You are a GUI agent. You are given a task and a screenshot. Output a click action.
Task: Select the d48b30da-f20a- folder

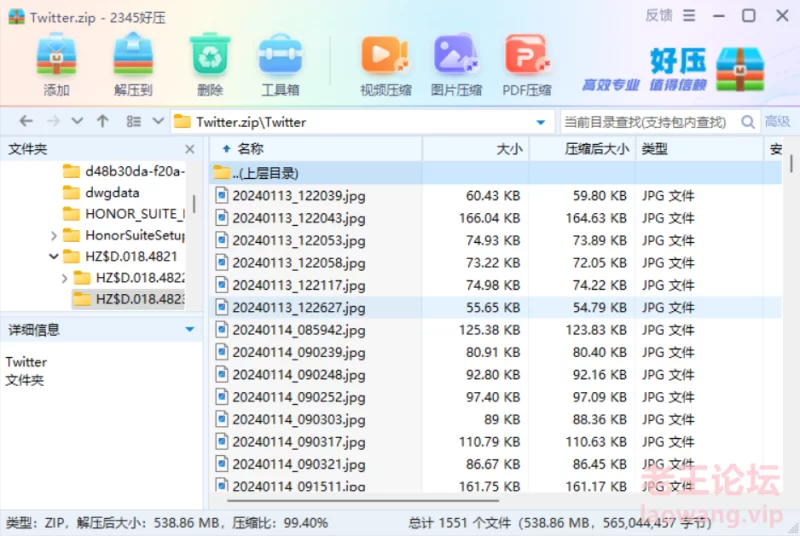point(123,171)
